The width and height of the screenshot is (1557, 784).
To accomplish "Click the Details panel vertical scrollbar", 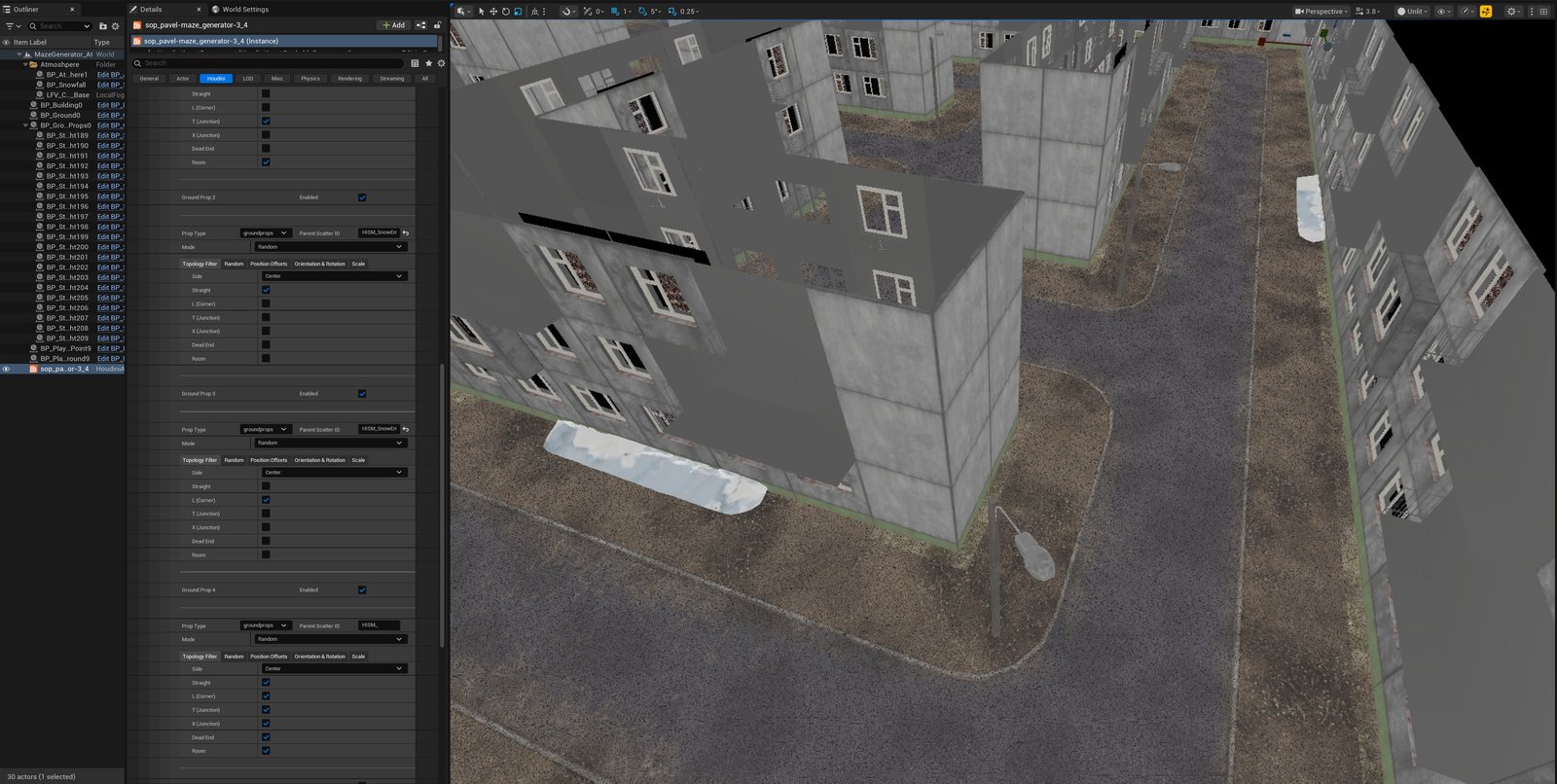I will pyautogui.click(x=442, y=506).
